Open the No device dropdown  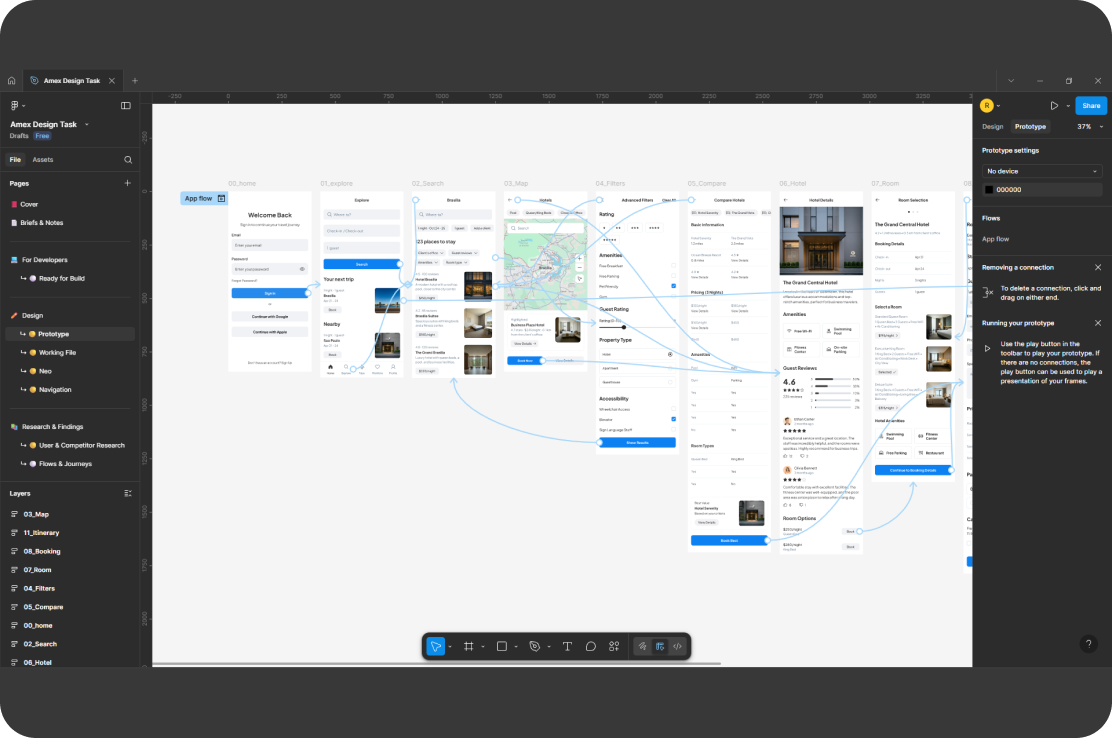click(x=1042, y=171)
